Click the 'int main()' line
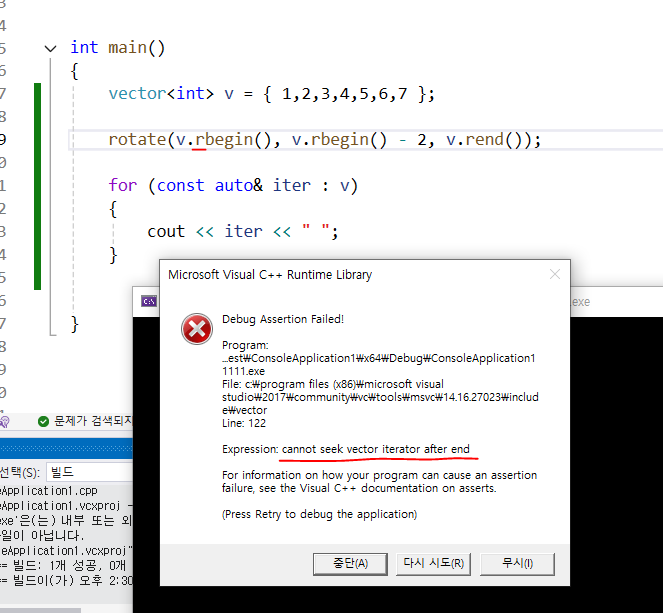Screen dimensions: 663x613 (118, 47)
